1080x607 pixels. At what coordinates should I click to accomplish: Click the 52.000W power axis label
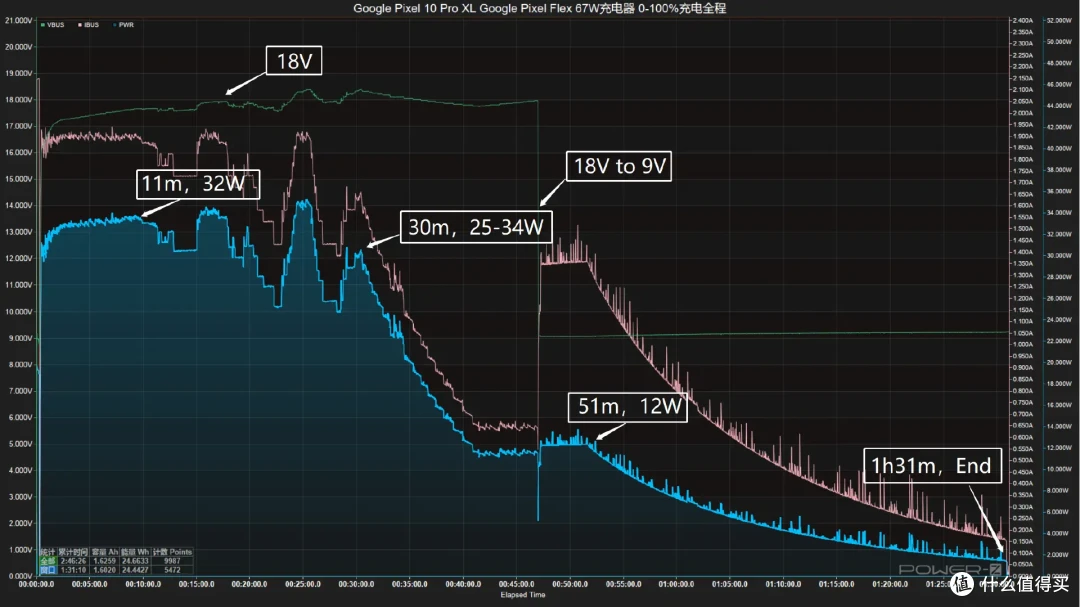point(1059,21)
